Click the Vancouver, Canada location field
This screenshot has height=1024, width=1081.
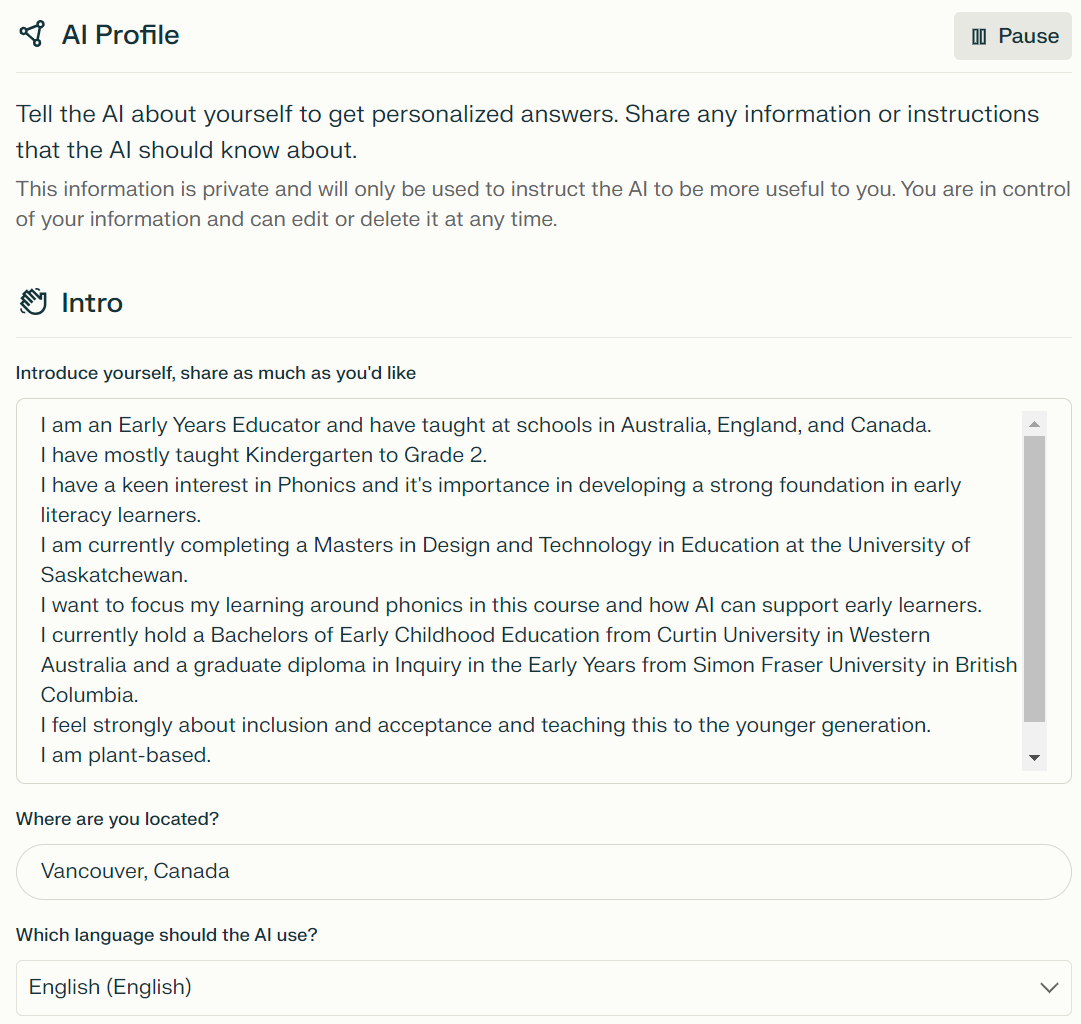point(543,872)
